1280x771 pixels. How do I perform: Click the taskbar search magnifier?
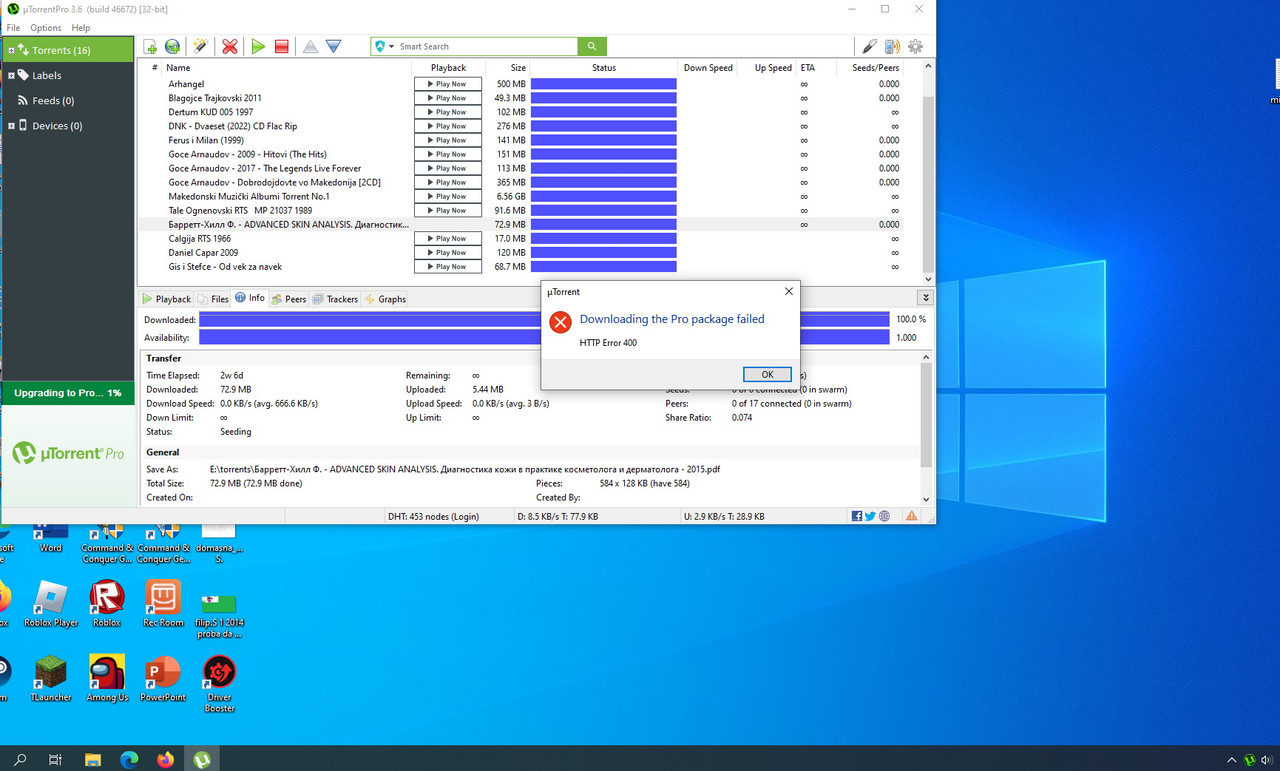(x=20, y=759)
